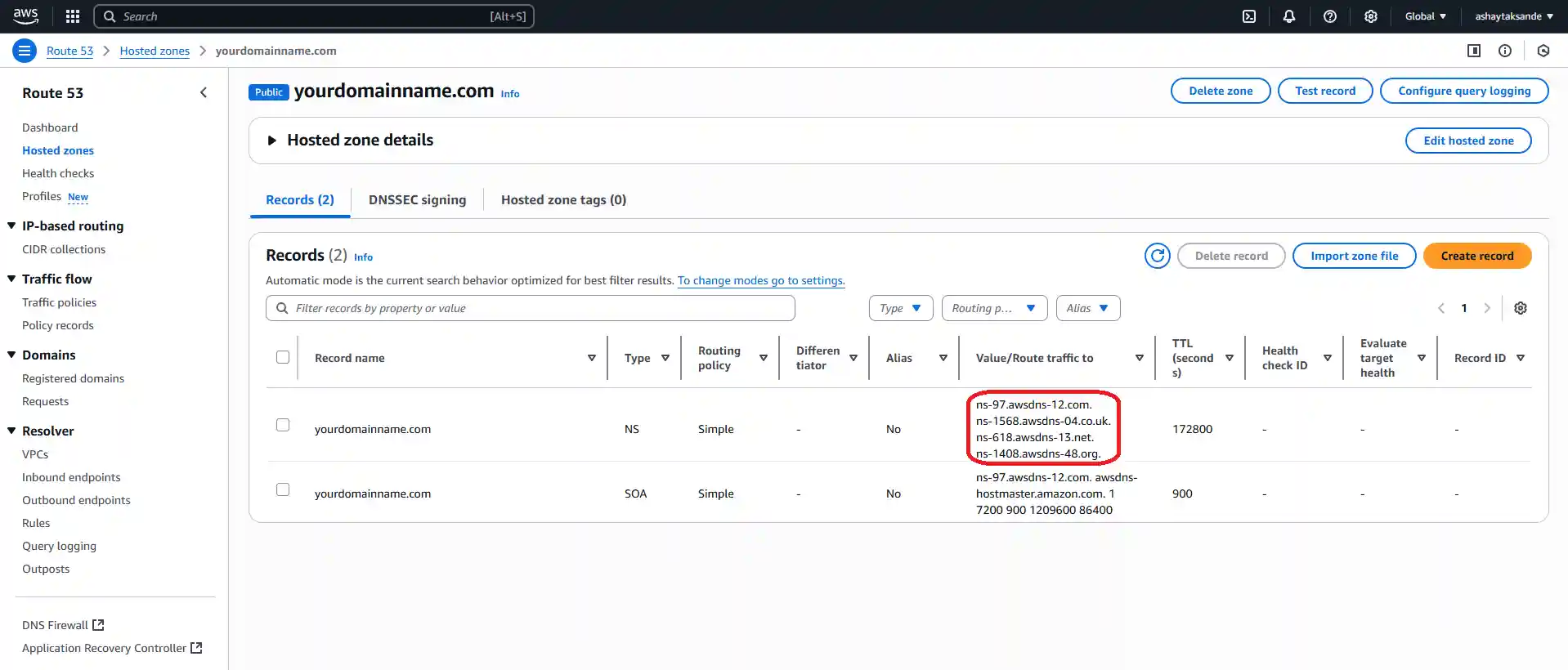Screen dimensions: 1568x670
Task: Select all records checkbox in header
Action: [283, 357]
